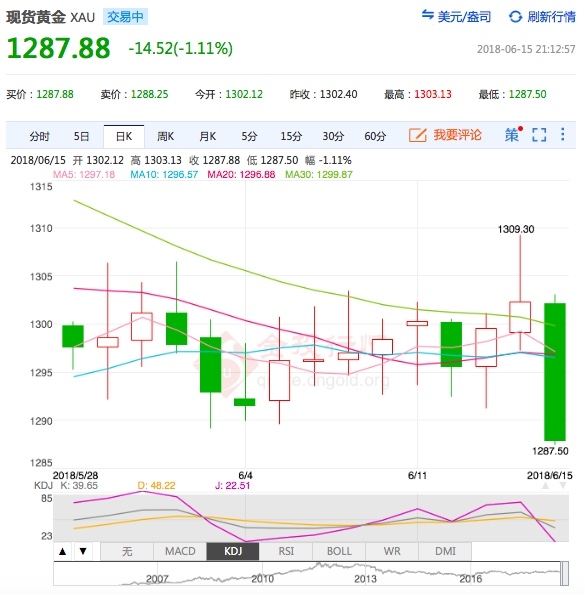Image resolution: width=585 pixels, height=594 pixels.
Task: Click the 策 strategy icon with red dot
Action: pyautogui.click(x=513, y=134)
